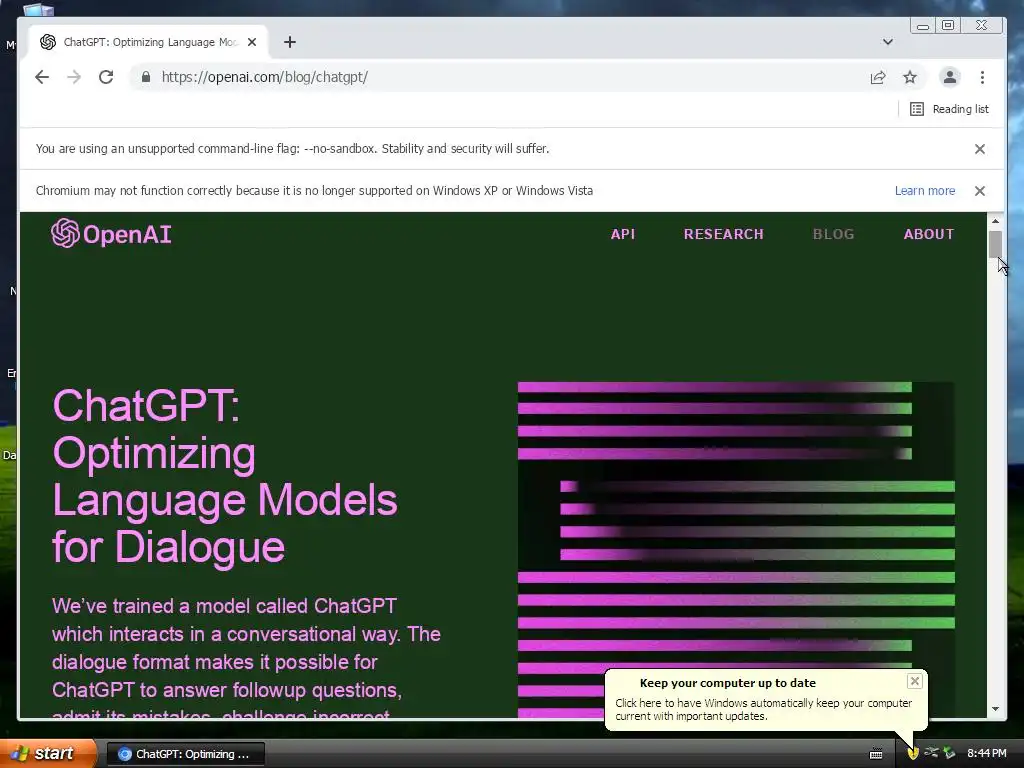Follow the Learn more link
Screen dimensions: 1024x768
click(x=925, y=191)
